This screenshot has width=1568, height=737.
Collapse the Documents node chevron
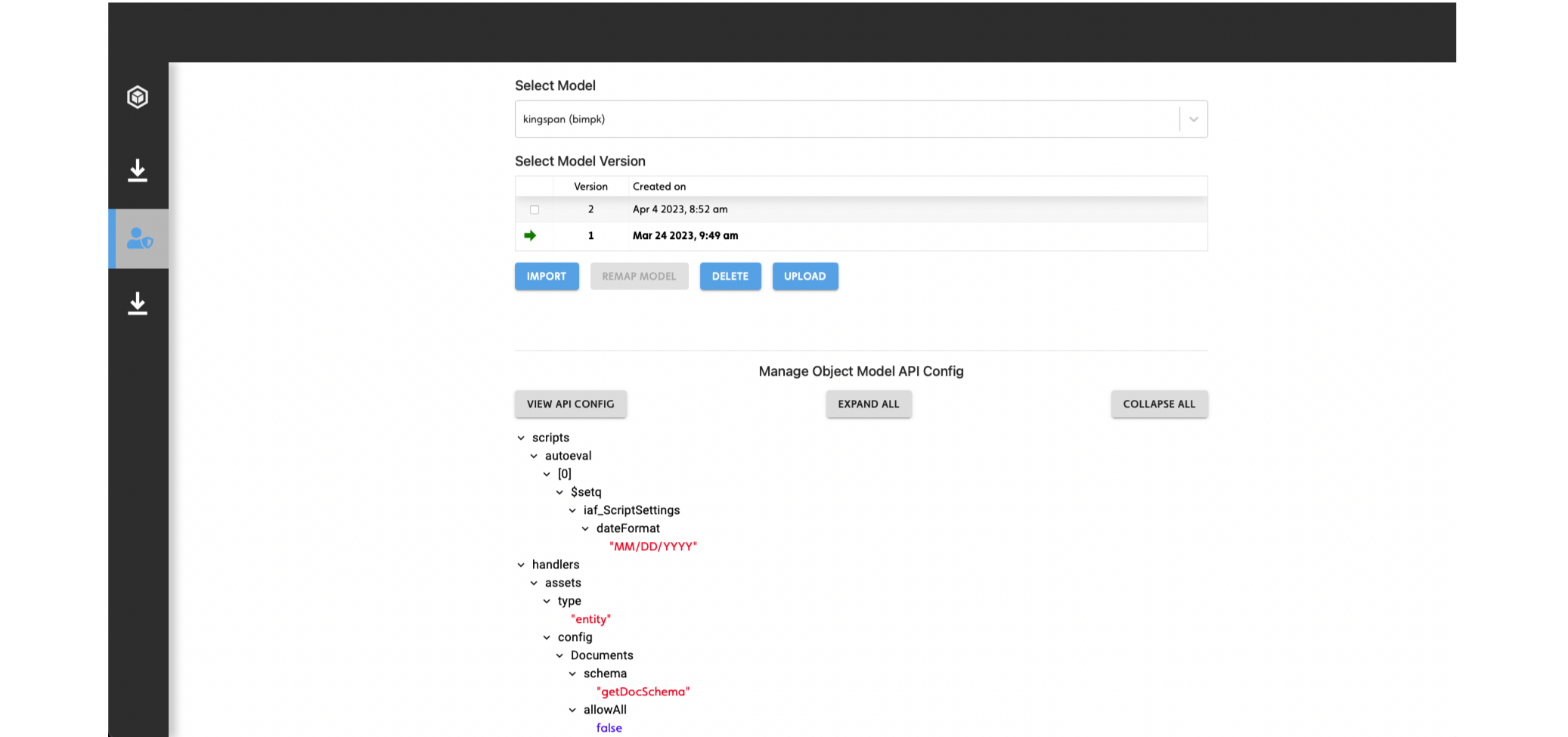[559, 655]
